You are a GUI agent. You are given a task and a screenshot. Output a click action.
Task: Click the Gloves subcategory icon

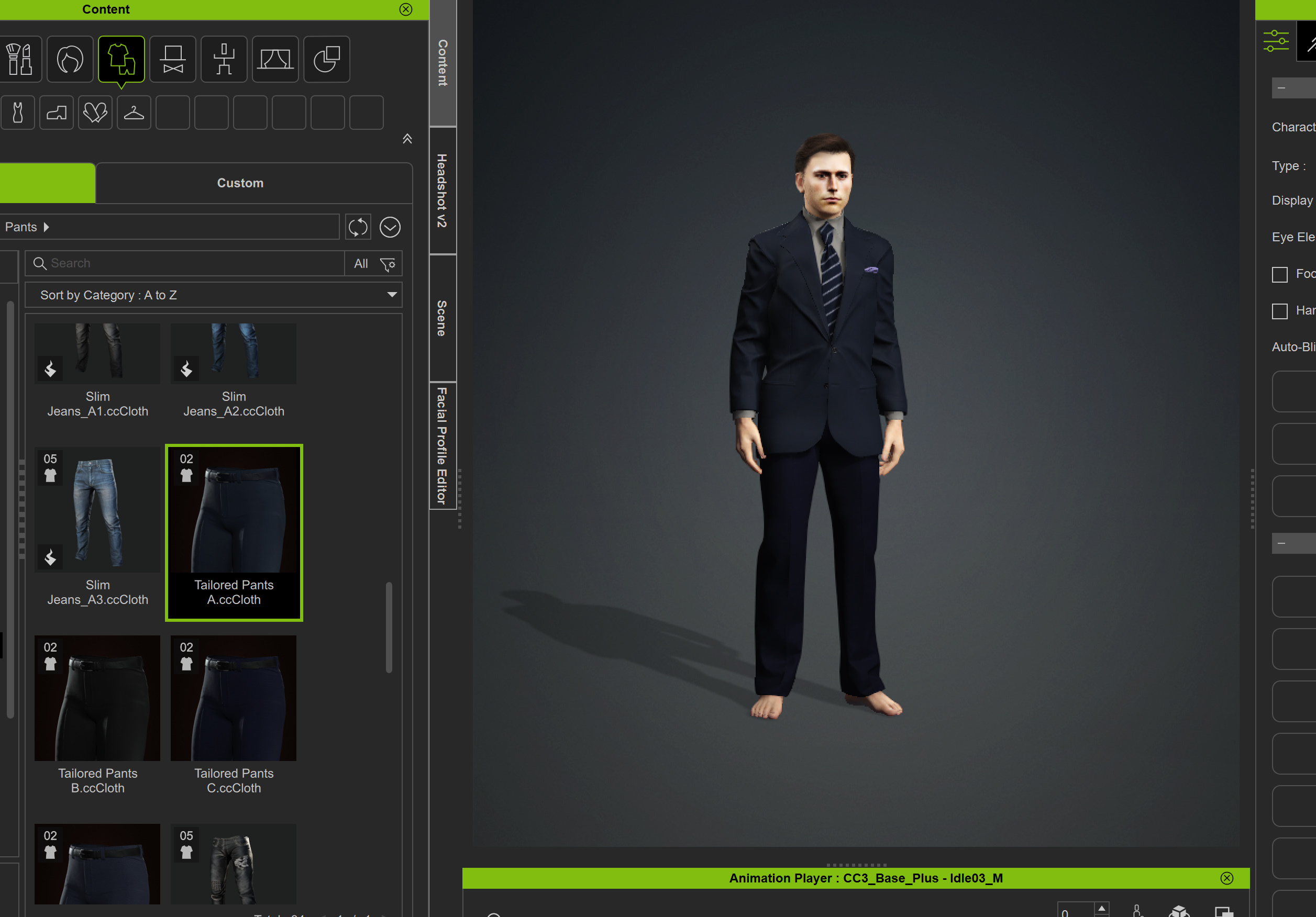pyautogui.click(x=95, y=112)
